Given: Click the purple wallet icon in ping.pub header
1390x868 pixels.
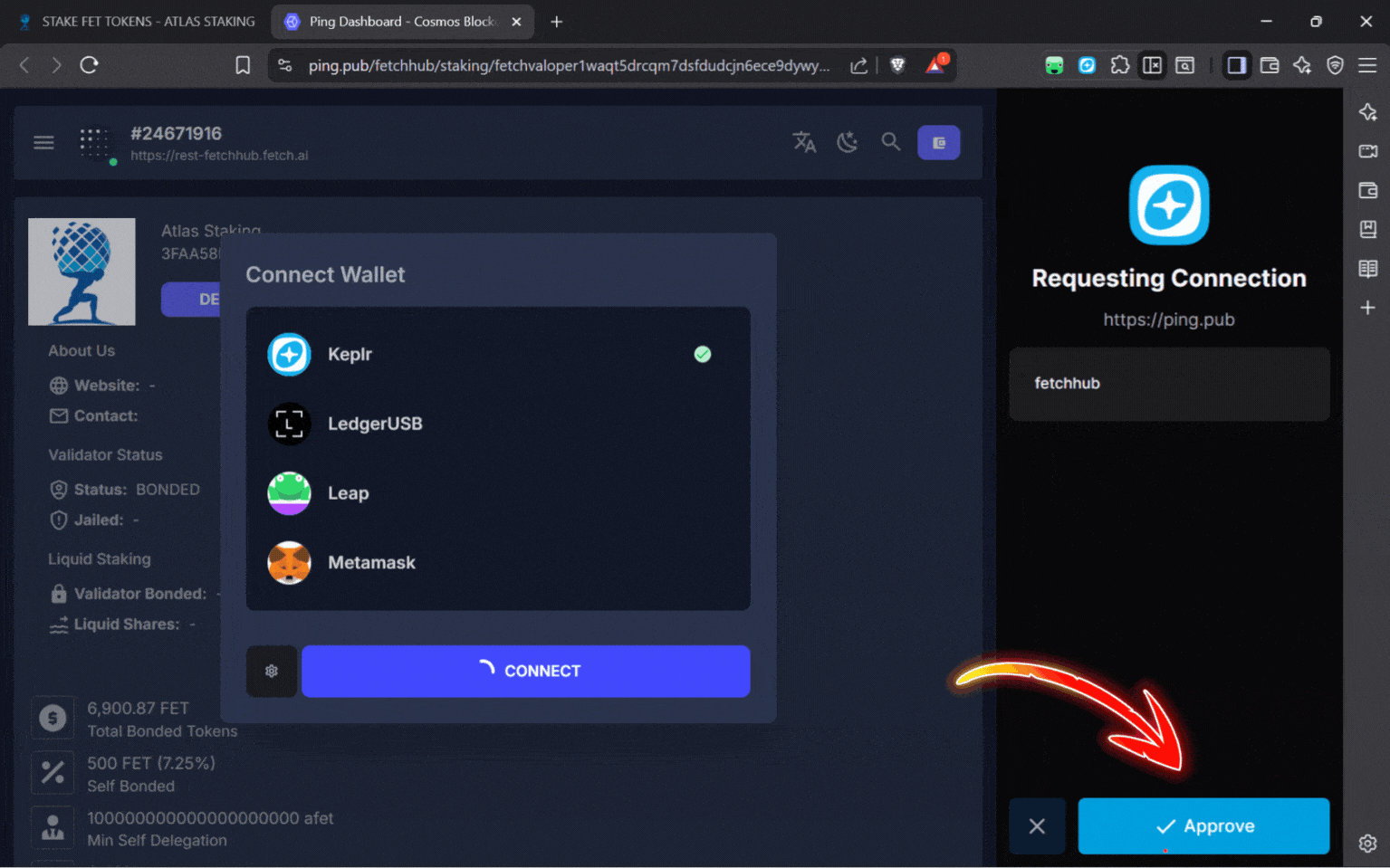Looking at the screenshot, I should (938, 142).
